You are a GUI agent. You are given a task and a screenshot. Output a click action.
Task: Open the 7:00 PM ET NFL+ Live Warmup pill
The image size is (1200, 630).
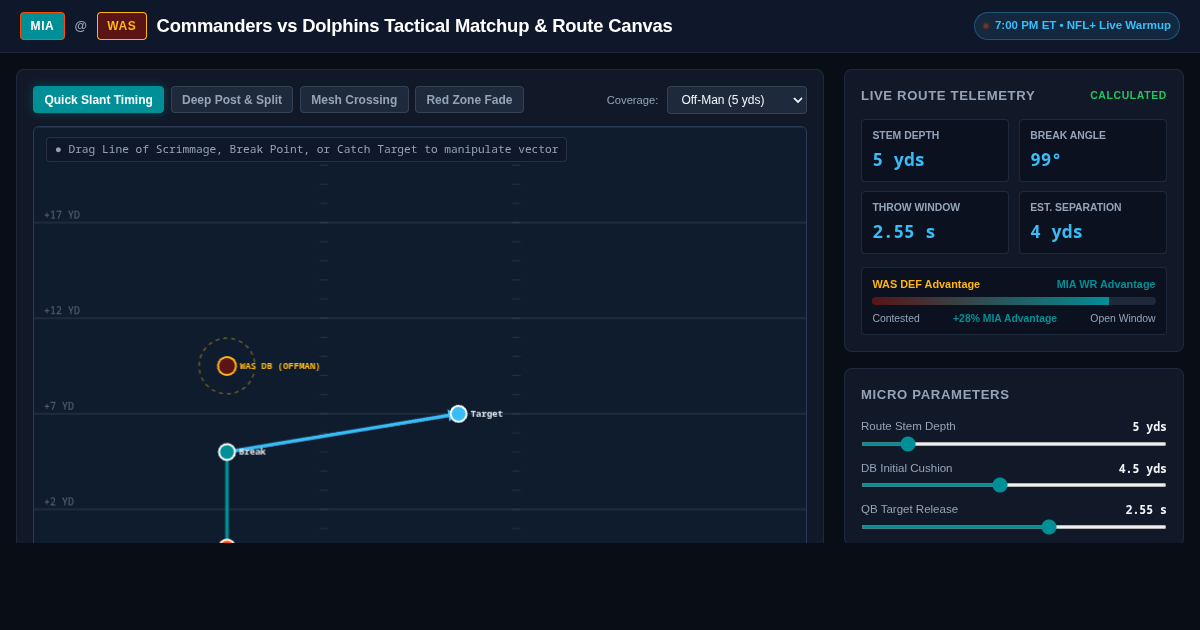(1077, 26)
